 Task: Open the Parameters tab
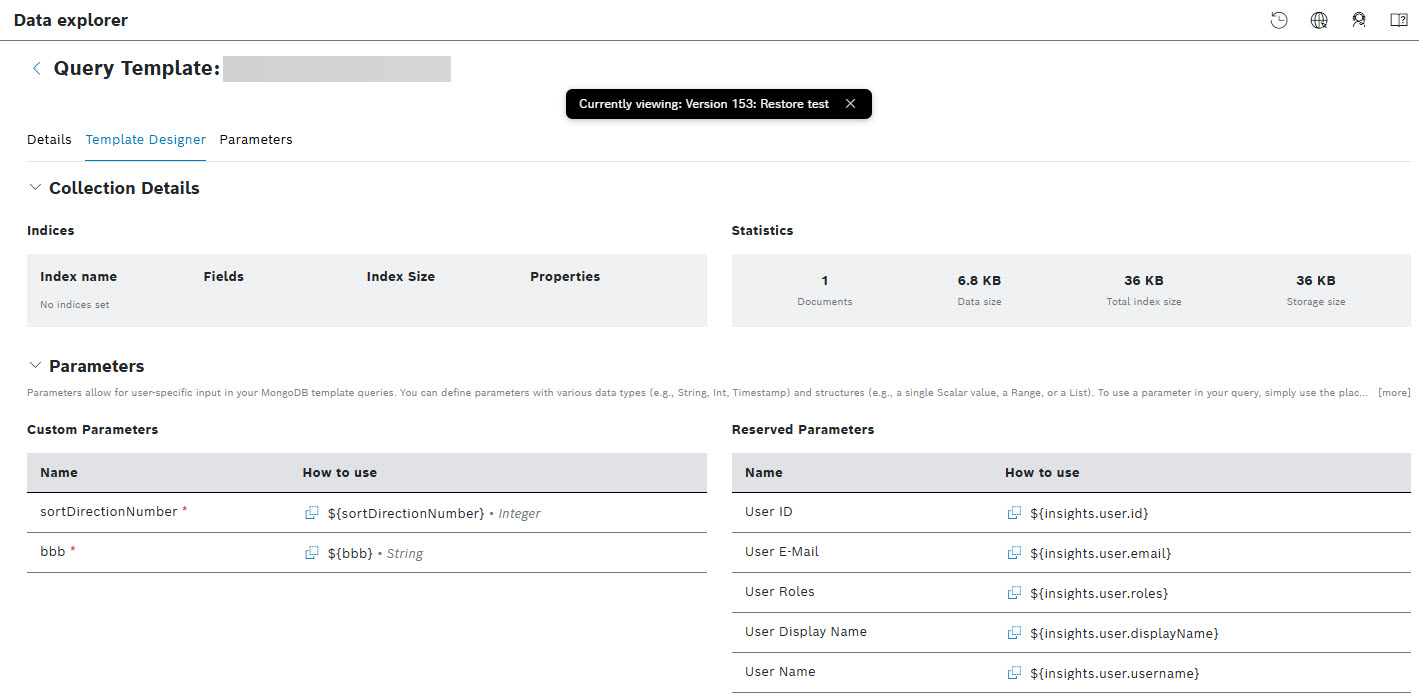(256, 140)
